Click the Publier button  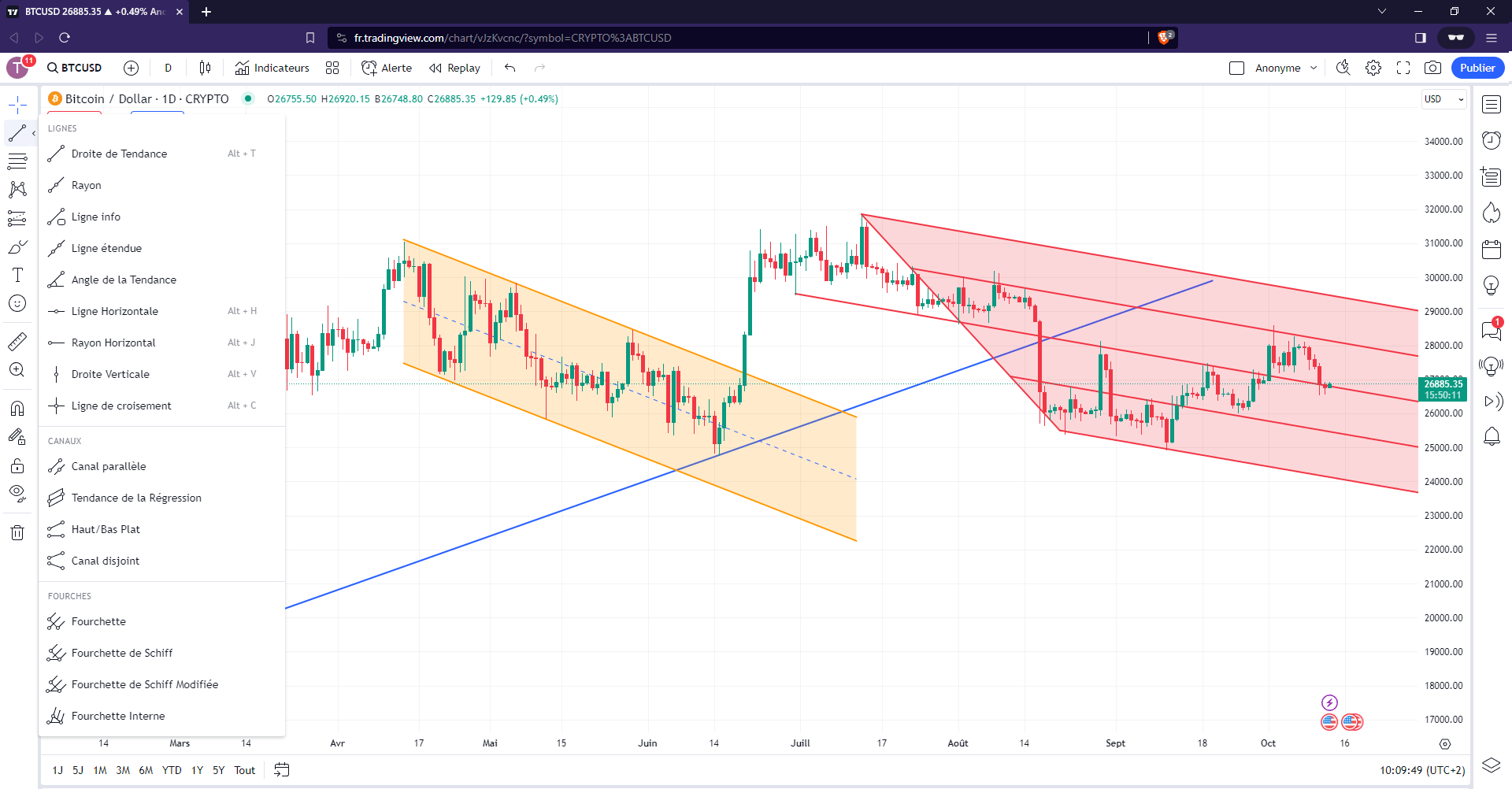click(x=1477, y=68)
